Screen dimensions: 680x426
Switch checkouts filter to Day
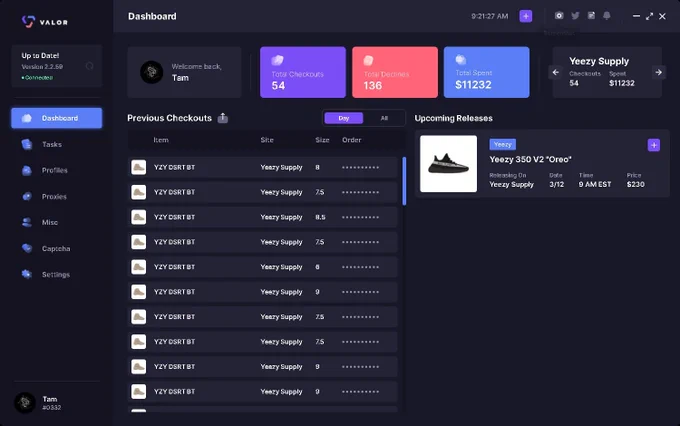click(x=343, y=118)
